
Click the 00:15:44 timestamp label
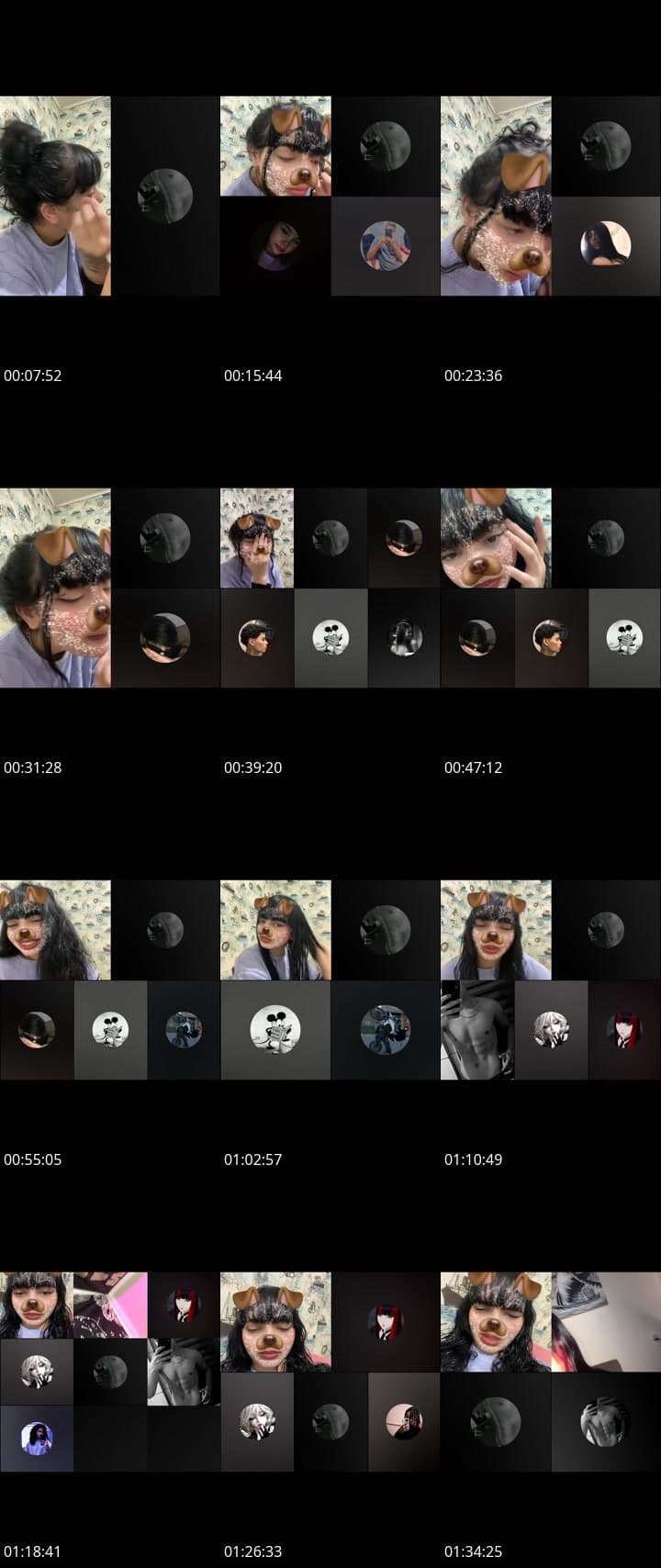252,375
